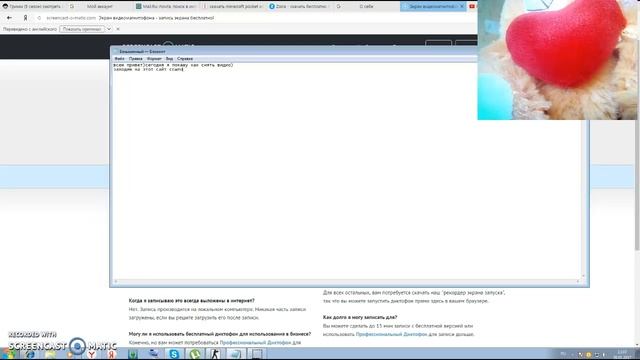Open the Yandex home icon beside back arrow
640x360 pixels.
point(25,18)
